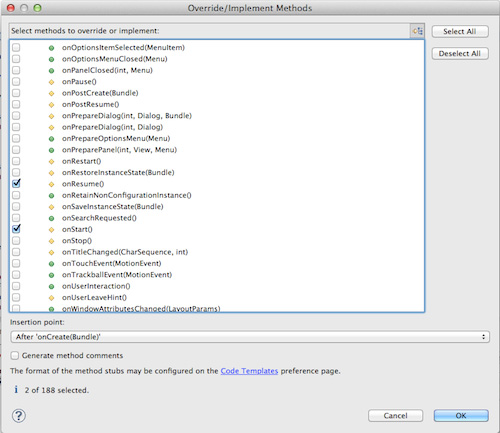Uncheck the onStart() method checkbox
This screenshot has width=500, height=433.
pos(16,229)
